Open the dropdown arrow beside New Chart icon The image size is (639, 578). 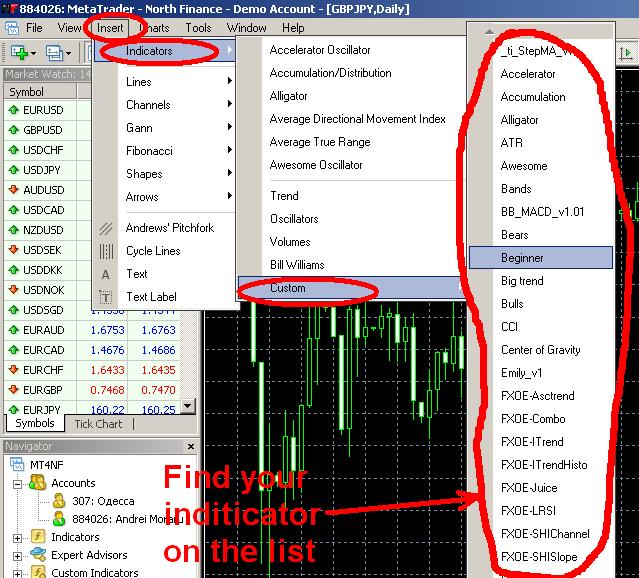click(x=33, y=53)
